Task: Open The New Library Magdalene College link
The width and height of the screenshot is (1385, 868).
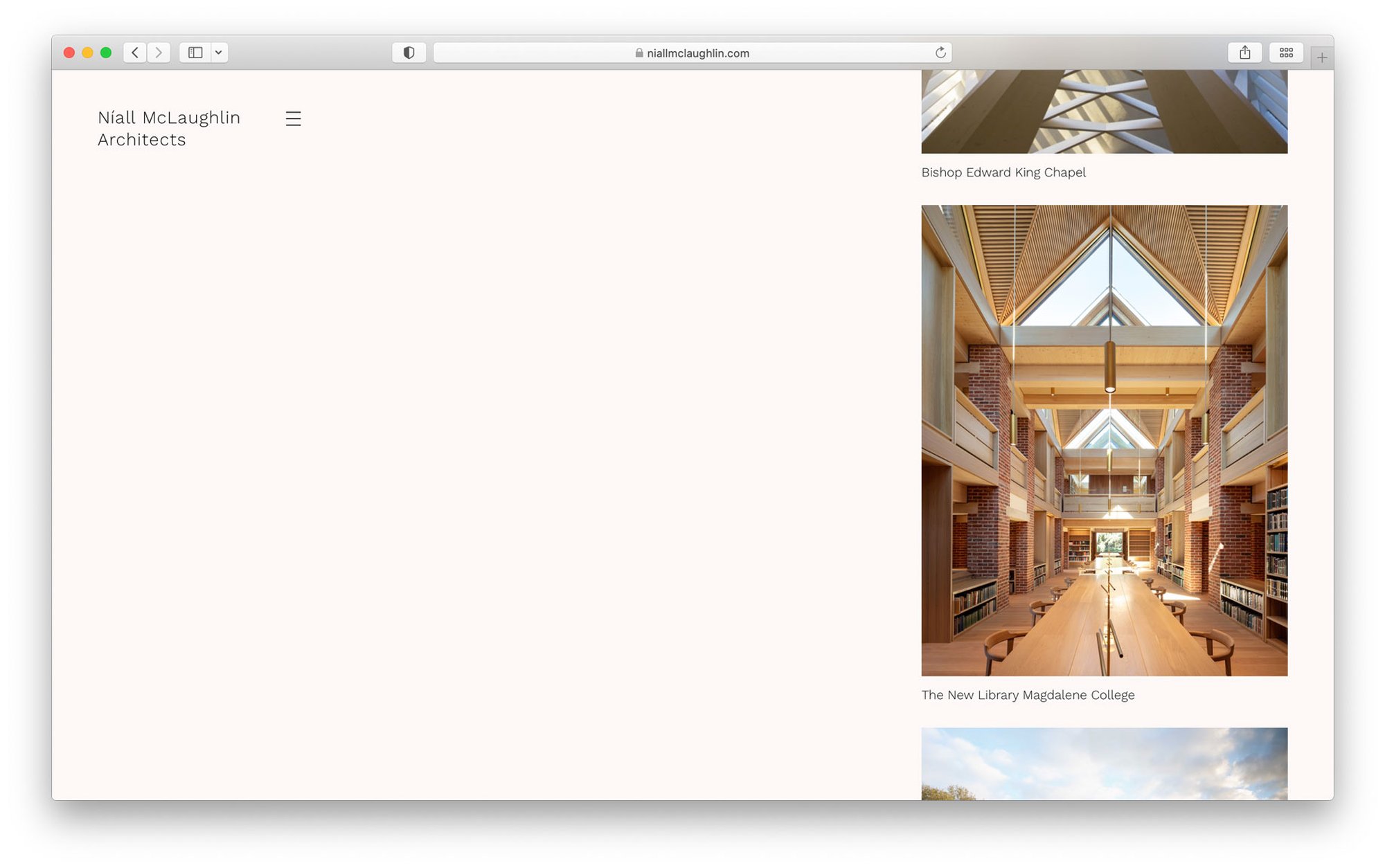Action: pyautogui.click(x=1028, y=695)
